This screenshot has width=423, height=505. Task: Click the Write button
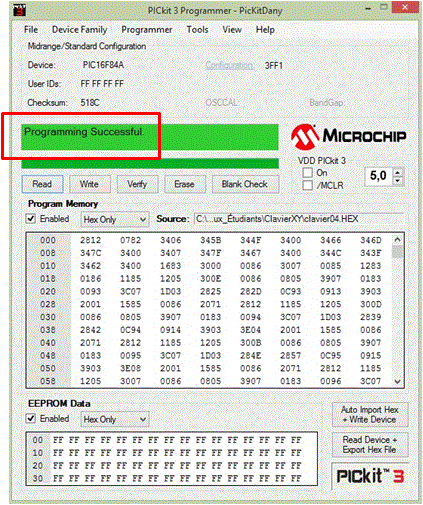click(x=89, y=184)
